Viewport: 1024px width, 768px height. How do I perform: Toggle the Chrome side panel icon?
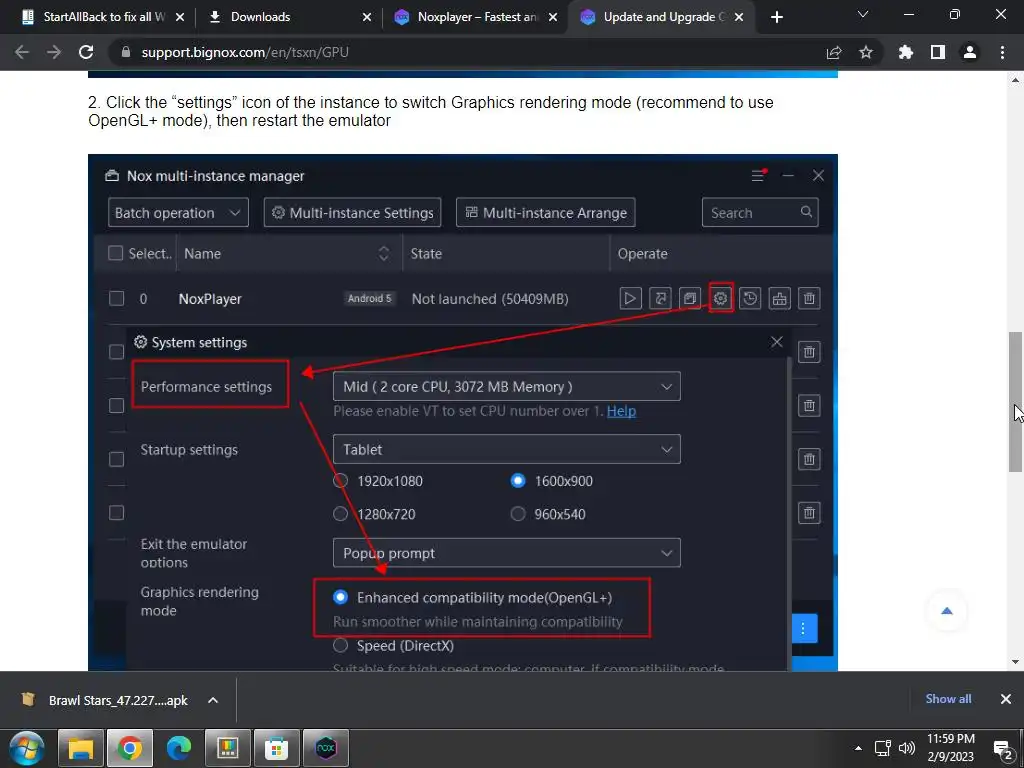tap(938, 52)
